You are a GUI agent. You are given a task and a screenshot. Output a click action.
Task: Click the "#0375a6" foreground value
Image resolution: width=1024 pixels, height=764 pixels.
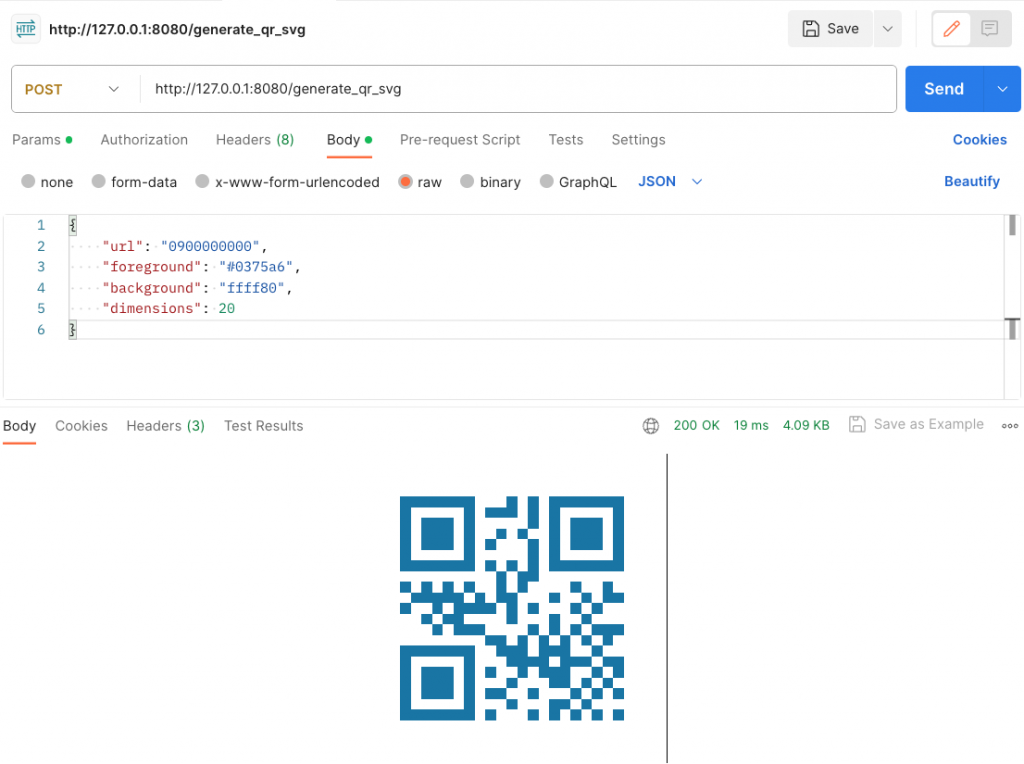255,266
